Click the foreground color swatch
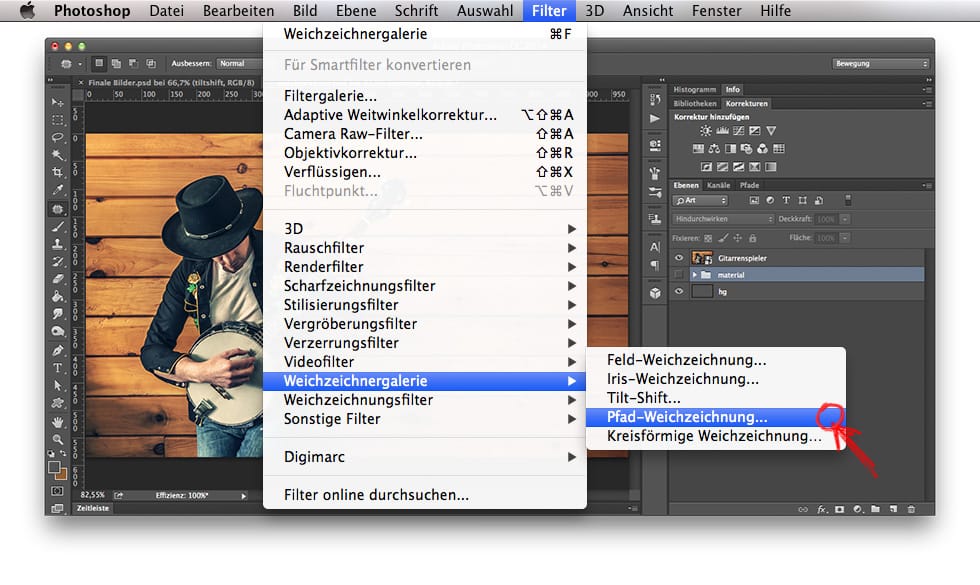The image size is (980, 585). click(x=54, y=467)
